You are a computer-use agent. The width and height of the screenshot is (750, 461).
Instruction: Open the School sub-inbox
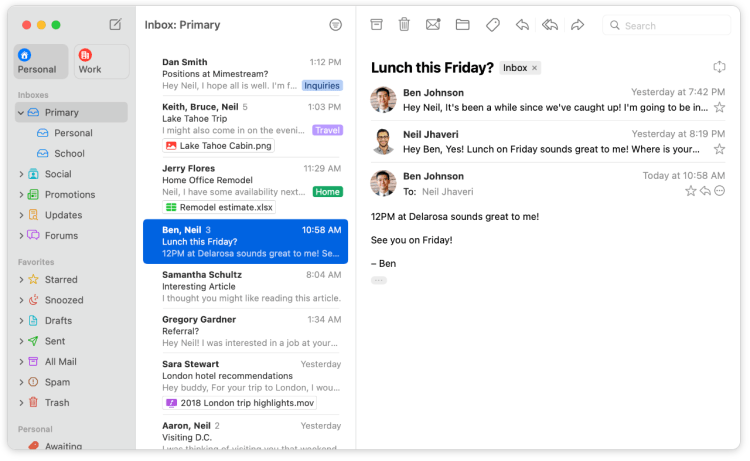[x=72, y=154]
